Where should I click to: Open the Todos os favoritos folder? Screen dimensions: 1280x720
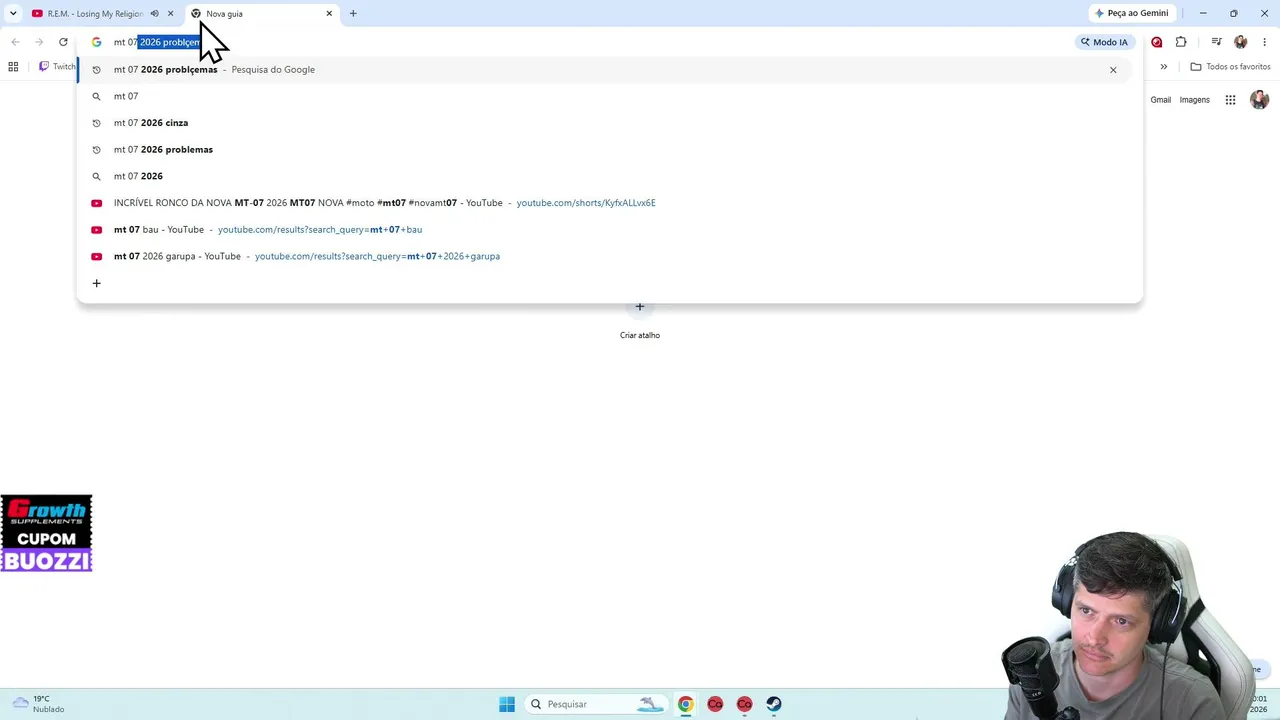coord(1230,67)
